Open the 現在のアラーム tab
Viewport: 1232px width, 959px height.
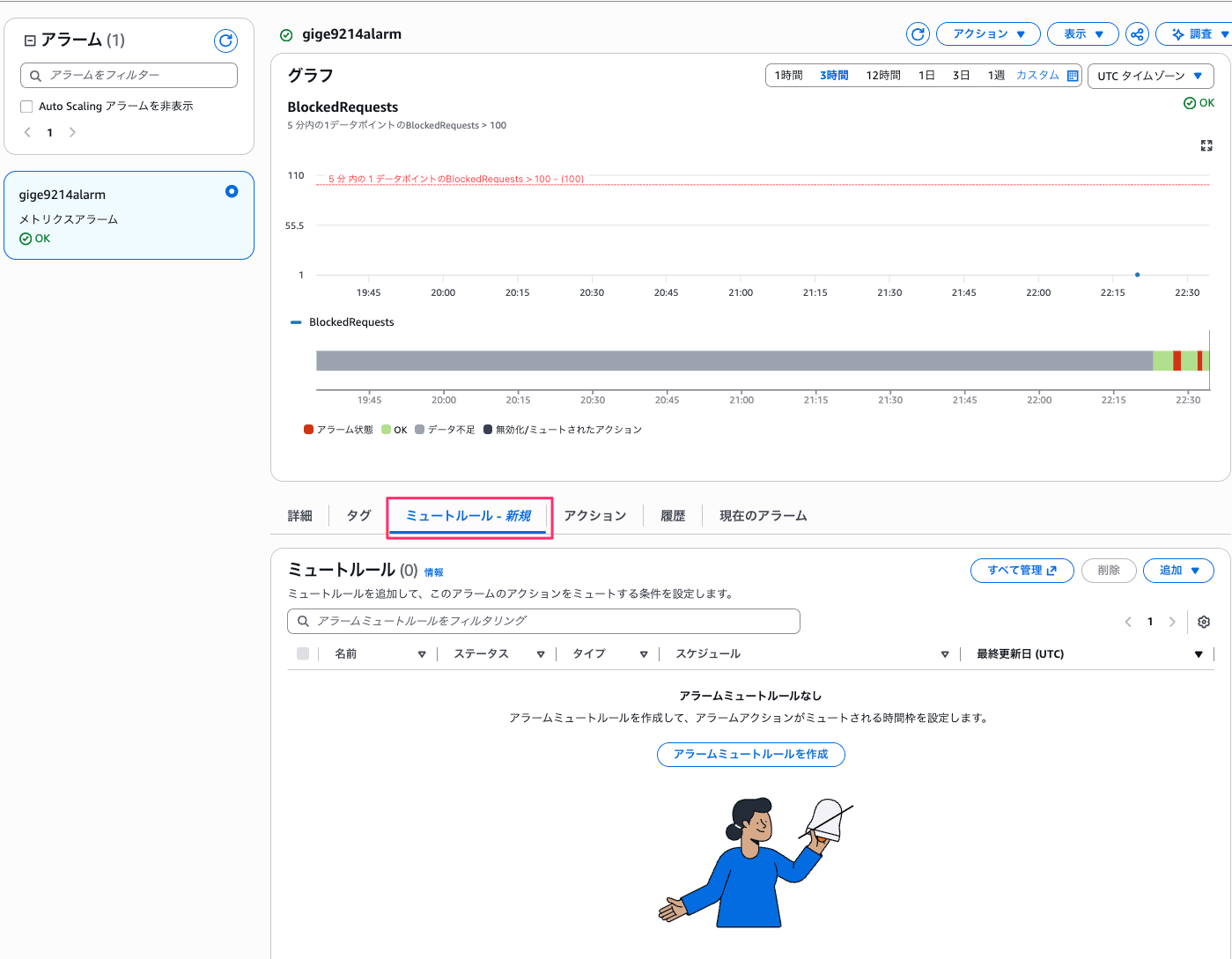point(761,515)
